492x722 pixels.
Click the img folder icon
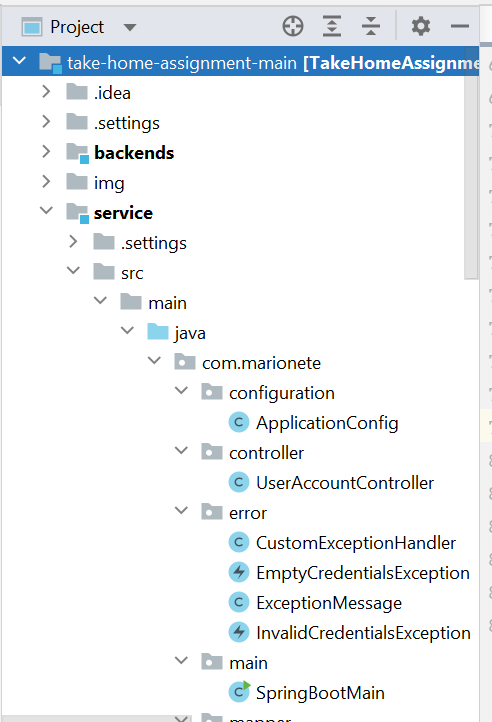(76, 181)
